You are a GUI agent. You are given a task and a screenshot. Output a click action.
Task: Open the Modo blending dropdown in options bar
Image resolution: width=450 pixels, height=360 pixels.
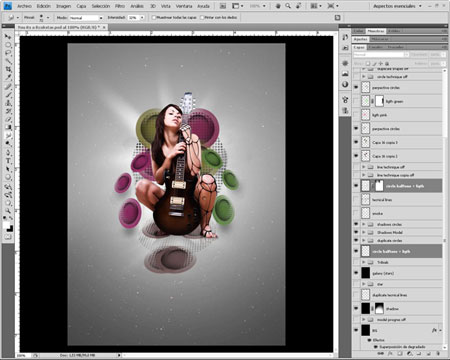pos(86,18)
